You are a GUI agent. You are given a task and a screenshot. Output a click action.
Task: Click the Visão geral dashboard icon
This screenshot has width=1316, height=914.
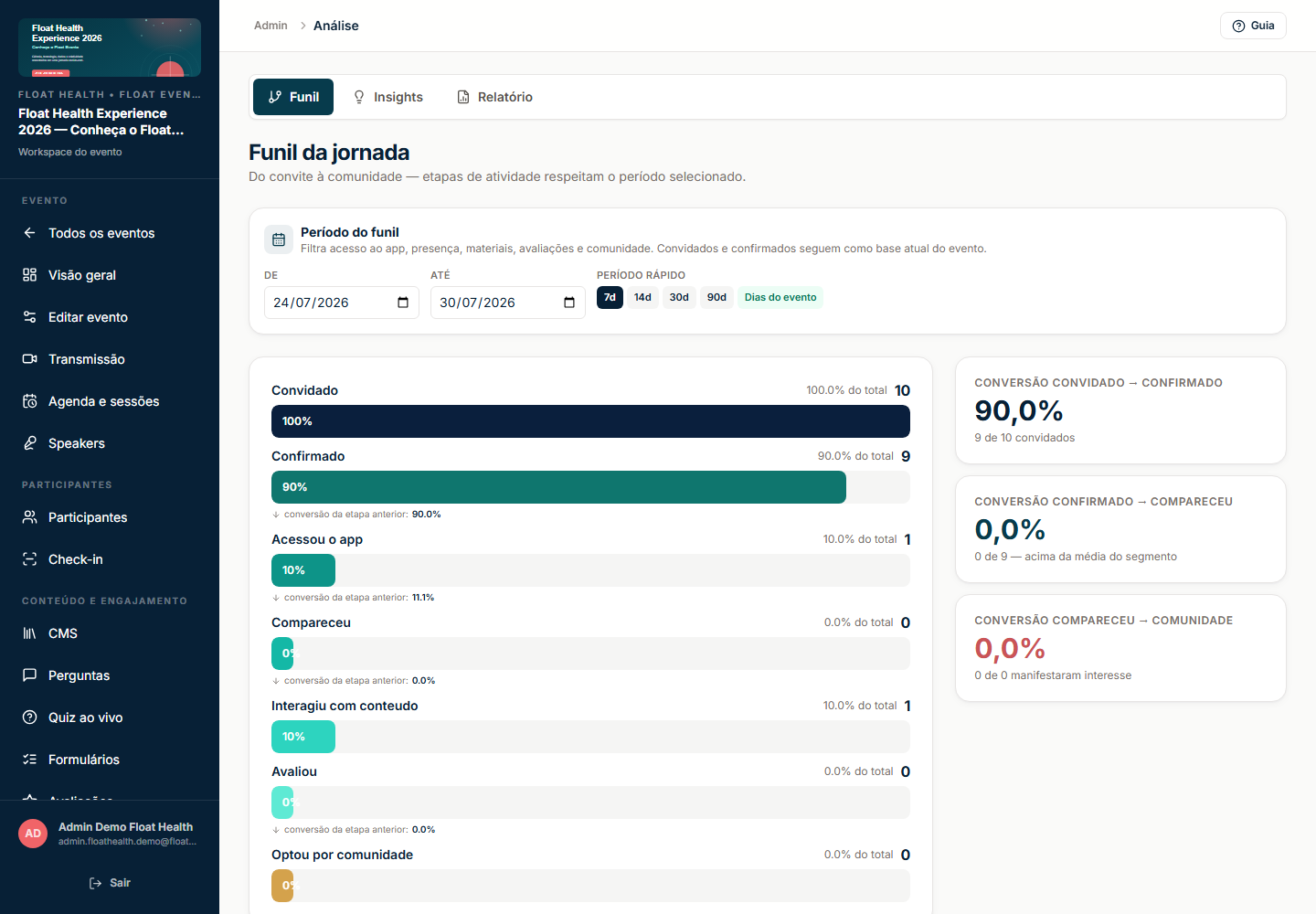click(29, 275)
